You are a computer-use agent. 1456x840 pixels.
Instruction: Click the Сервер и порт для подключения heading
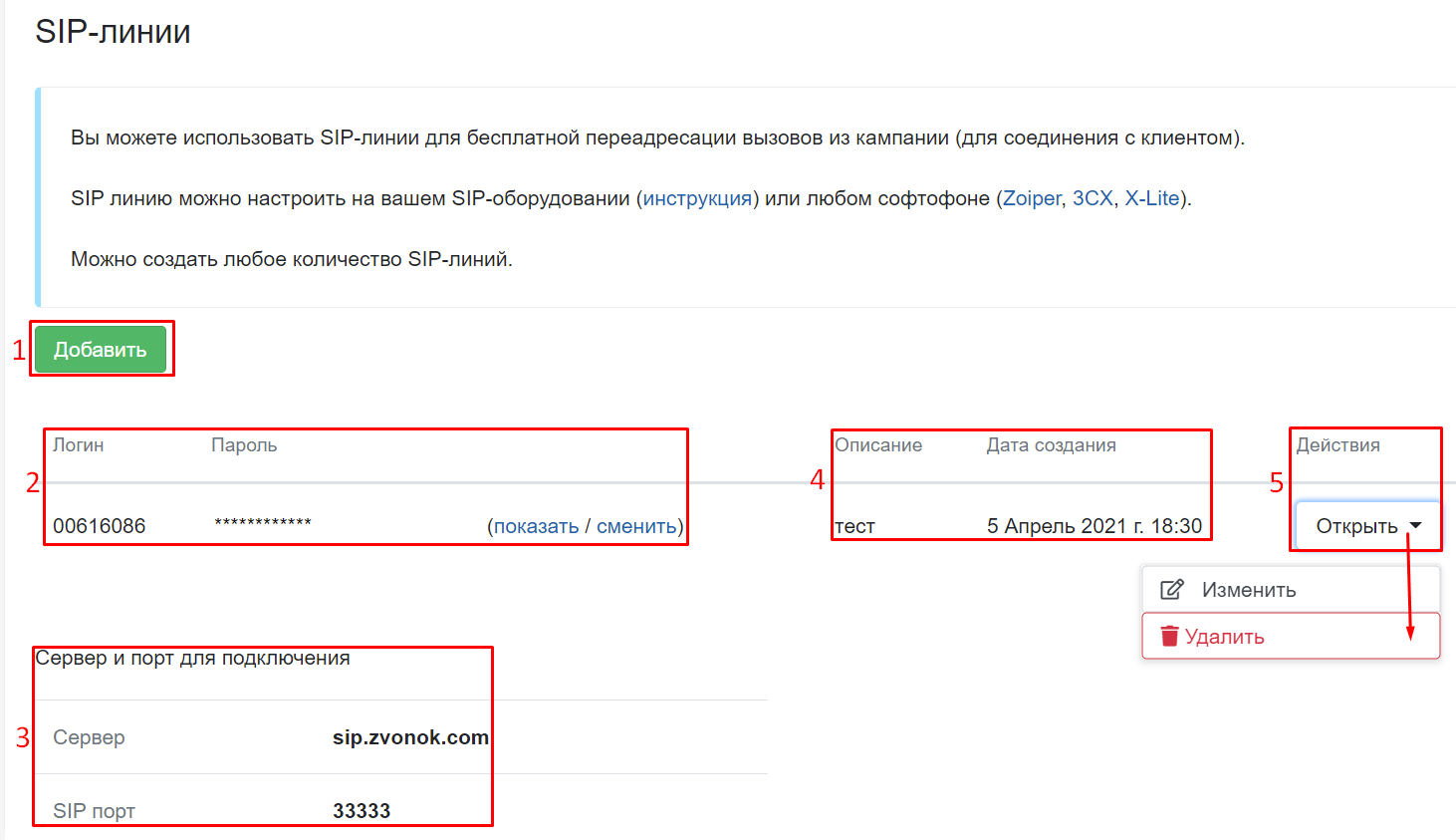192,658
